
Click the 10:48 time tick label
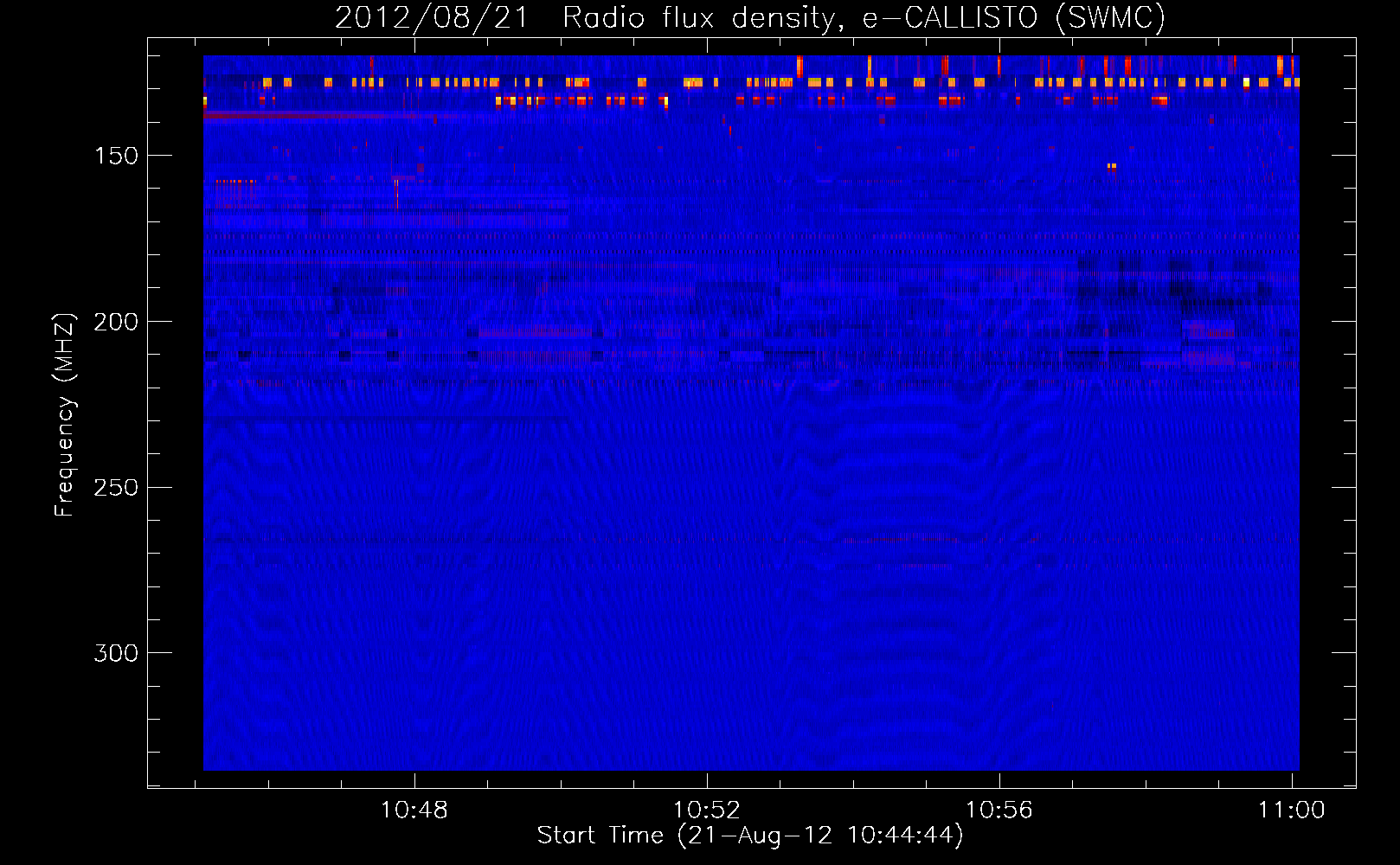pyautogui.click(x=414, y=810)
